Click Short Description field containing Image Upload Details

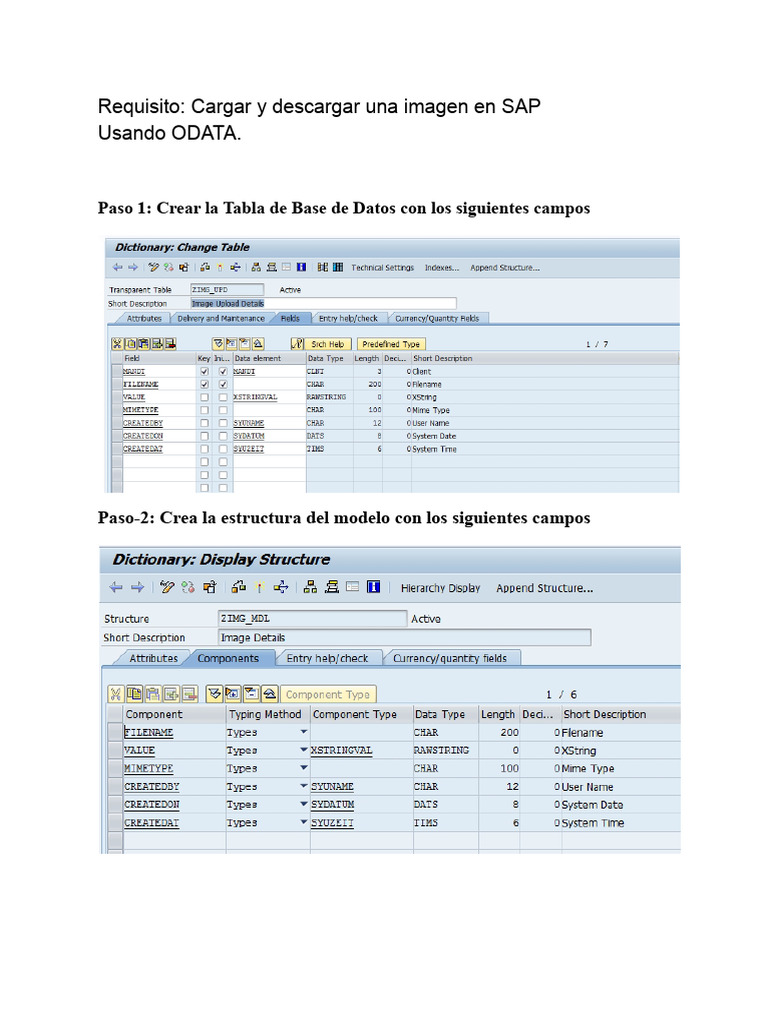pyautogui.click(x=323, y=304)
